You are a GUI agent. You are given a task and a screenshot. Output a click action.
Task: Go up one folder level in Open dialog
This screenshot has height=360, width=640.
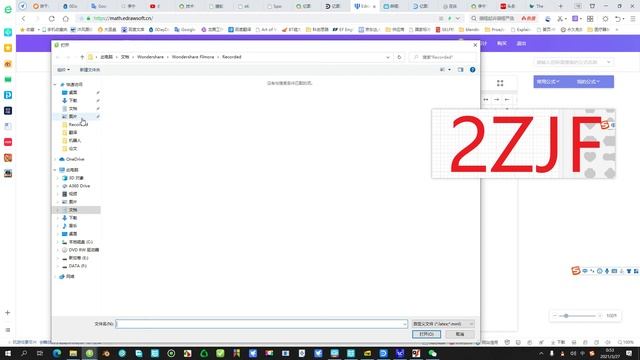click(x=82, y=57)
